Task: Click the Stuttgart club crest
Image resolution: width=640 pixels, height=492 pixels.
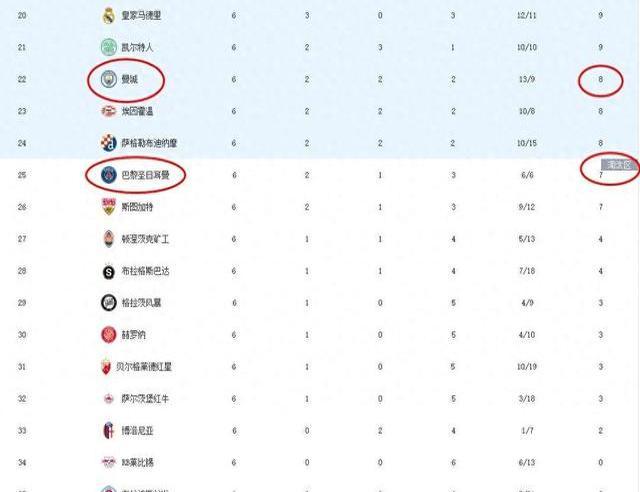Action: [109, 207]
